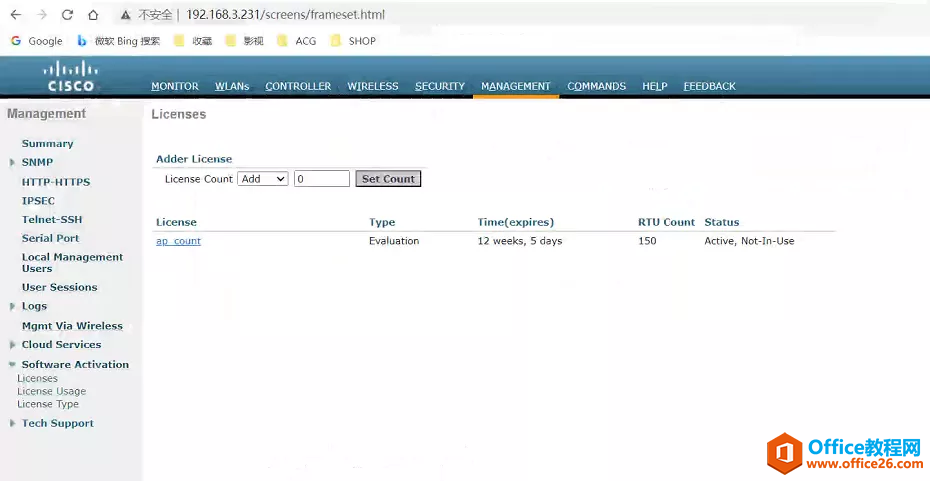Open the ACG bookmark folder
The width and height of the screenshot is (930, 481).
point(297,41)
